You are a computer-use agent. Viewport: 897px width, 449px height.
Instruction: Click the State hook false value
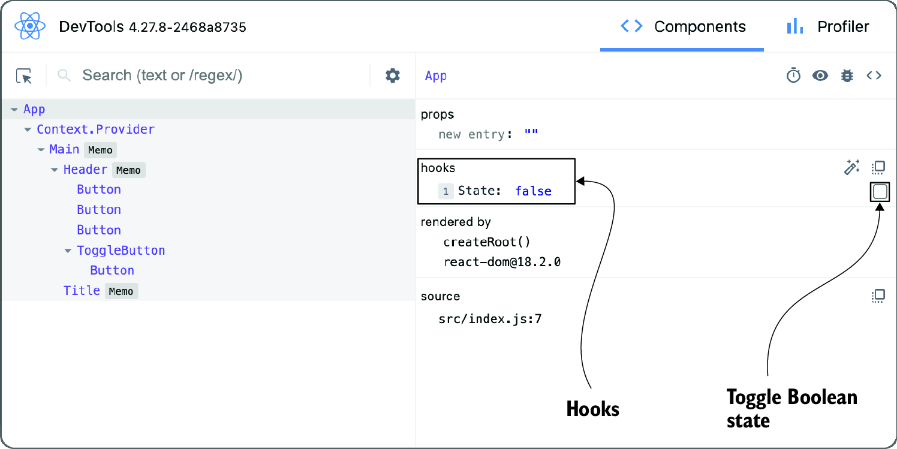click(533, 191)
